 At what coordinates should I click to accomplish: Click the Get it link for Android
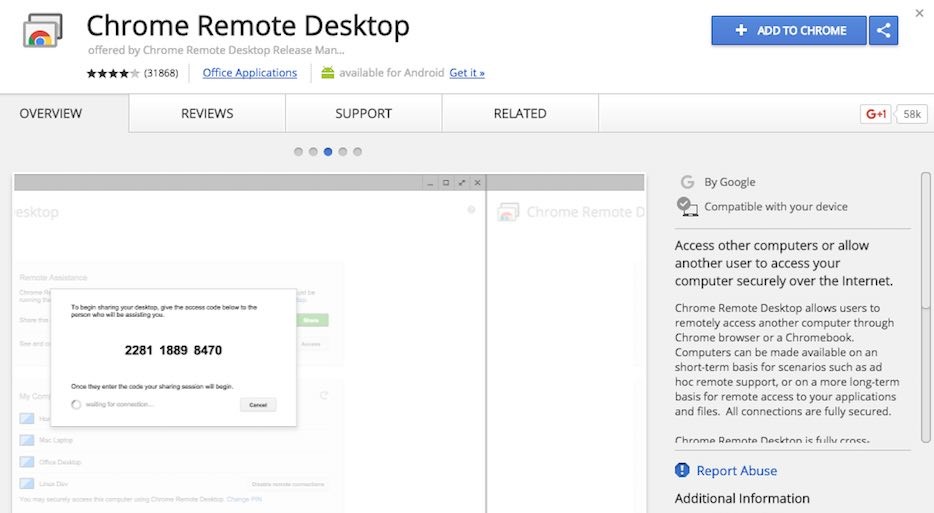coord(467,73)
